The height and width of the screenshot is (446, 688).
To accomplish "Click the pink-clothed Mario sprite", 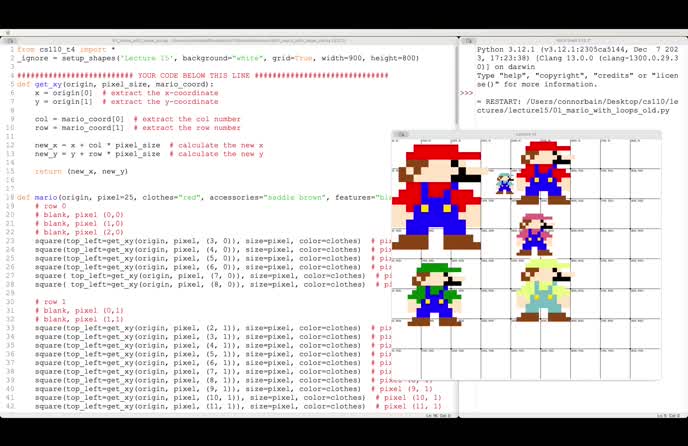I will pyautogui.click(x=534, y=234).
